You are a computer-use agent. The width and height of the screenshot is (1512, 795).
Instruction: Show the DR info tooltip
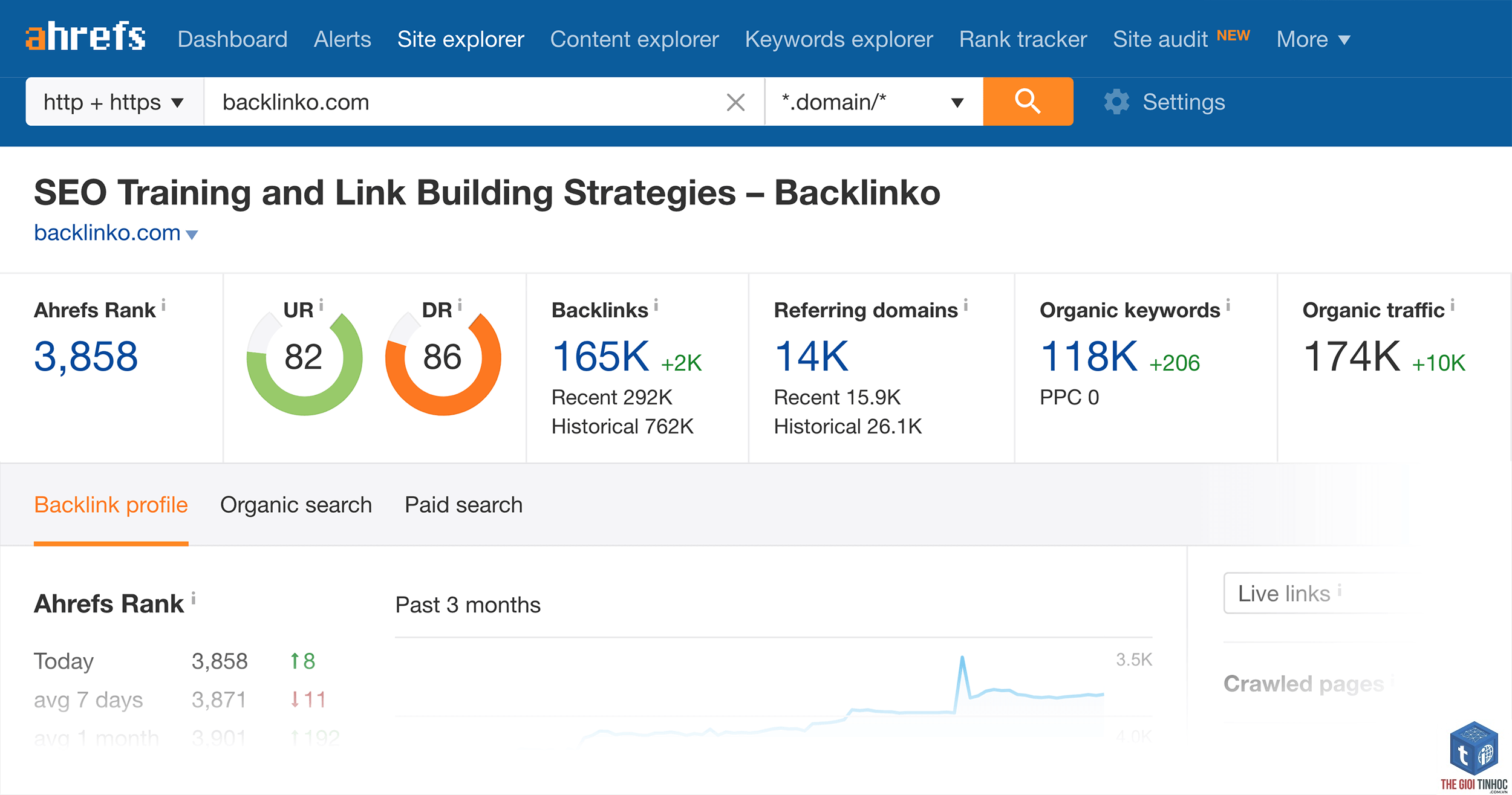coord(460,305)
